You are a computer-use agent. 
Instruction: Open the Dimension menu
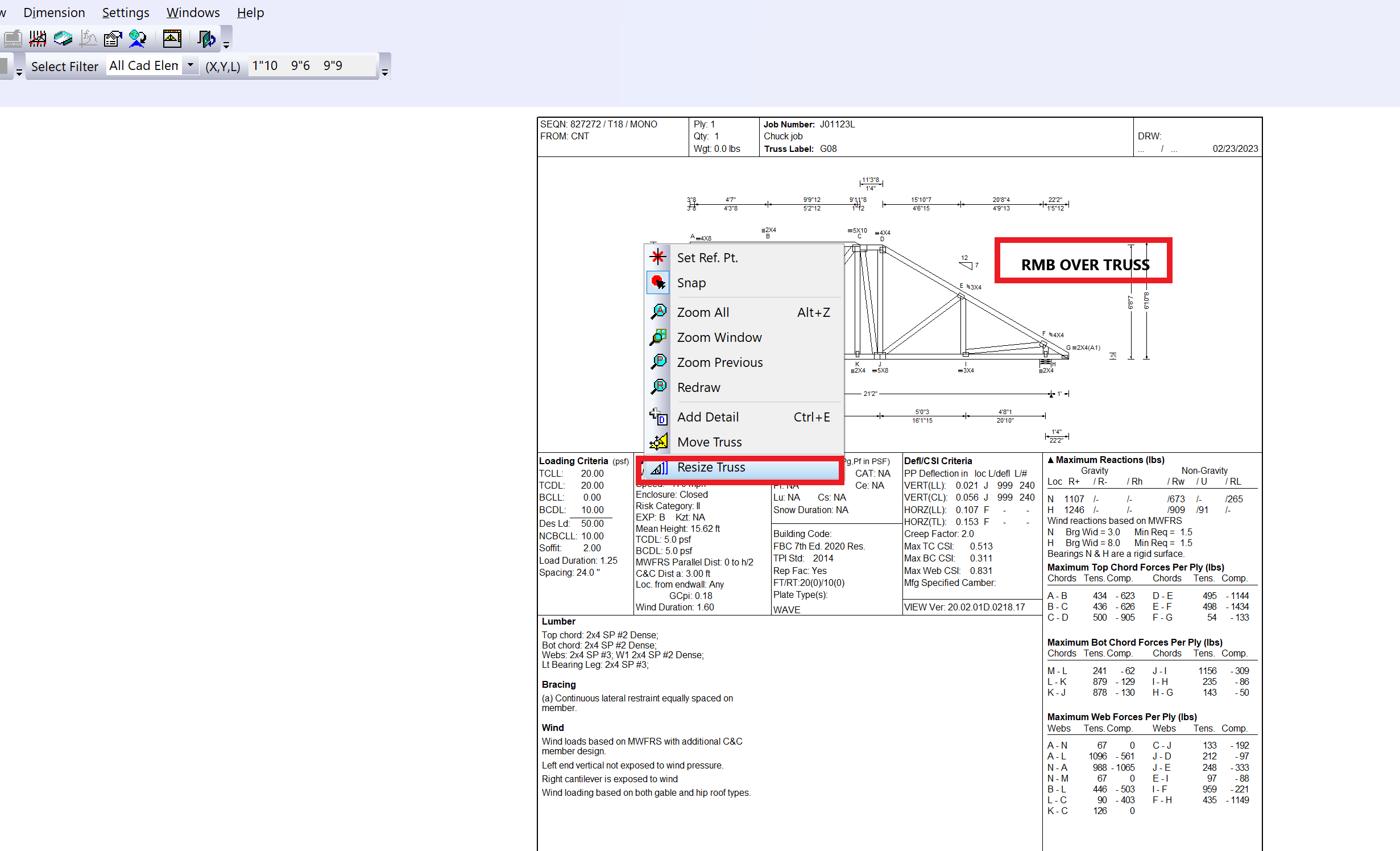click(x=54, y=13)
